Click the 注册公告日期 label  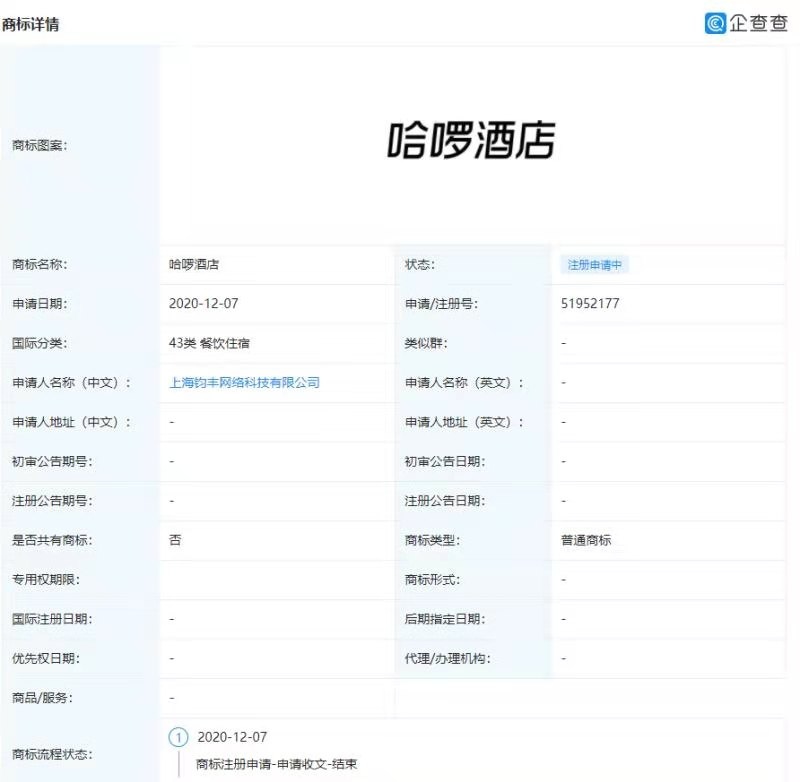click(x=445, y=501)
